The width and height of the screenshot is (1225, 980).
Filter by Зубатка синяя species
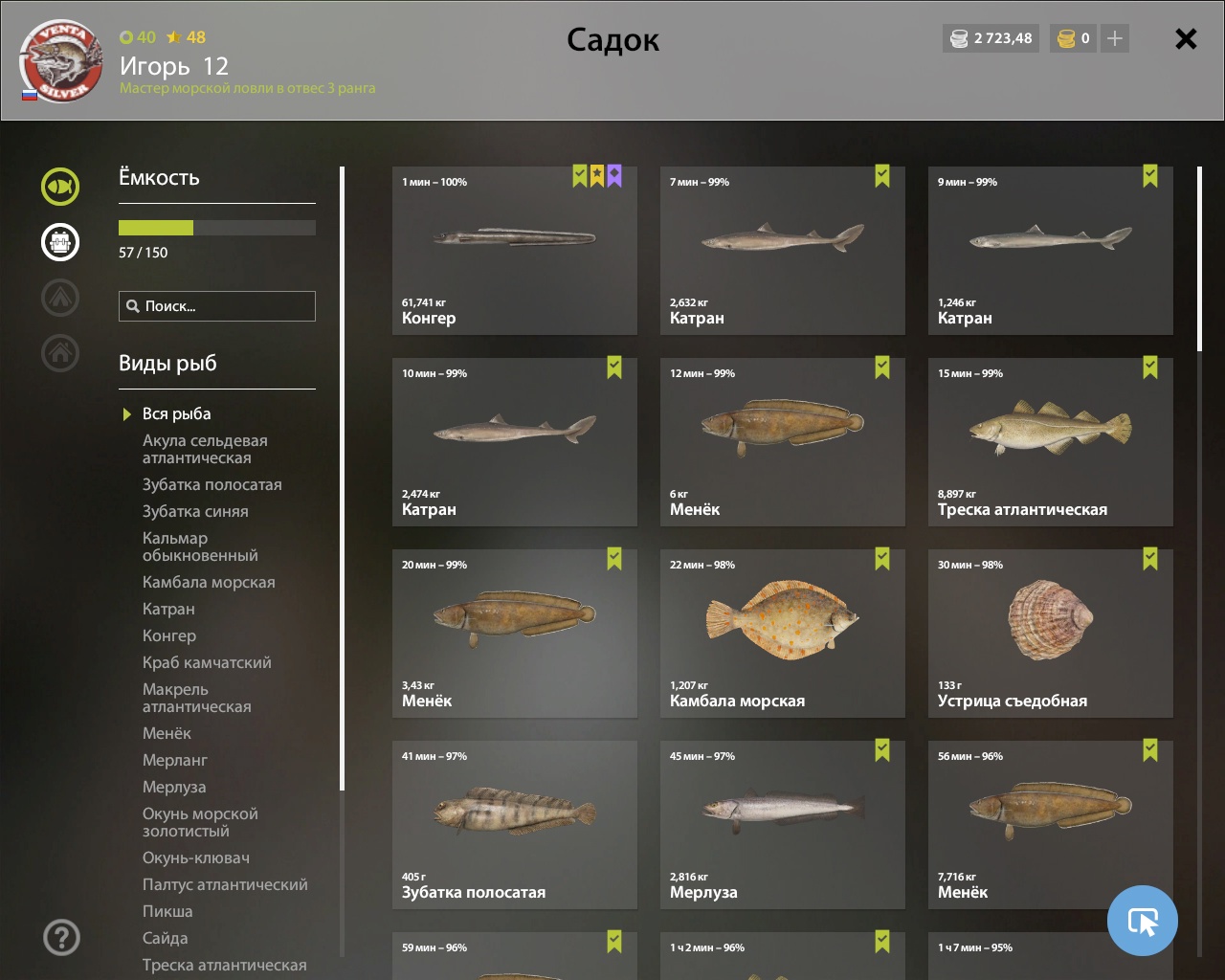(x=195, y=511)
